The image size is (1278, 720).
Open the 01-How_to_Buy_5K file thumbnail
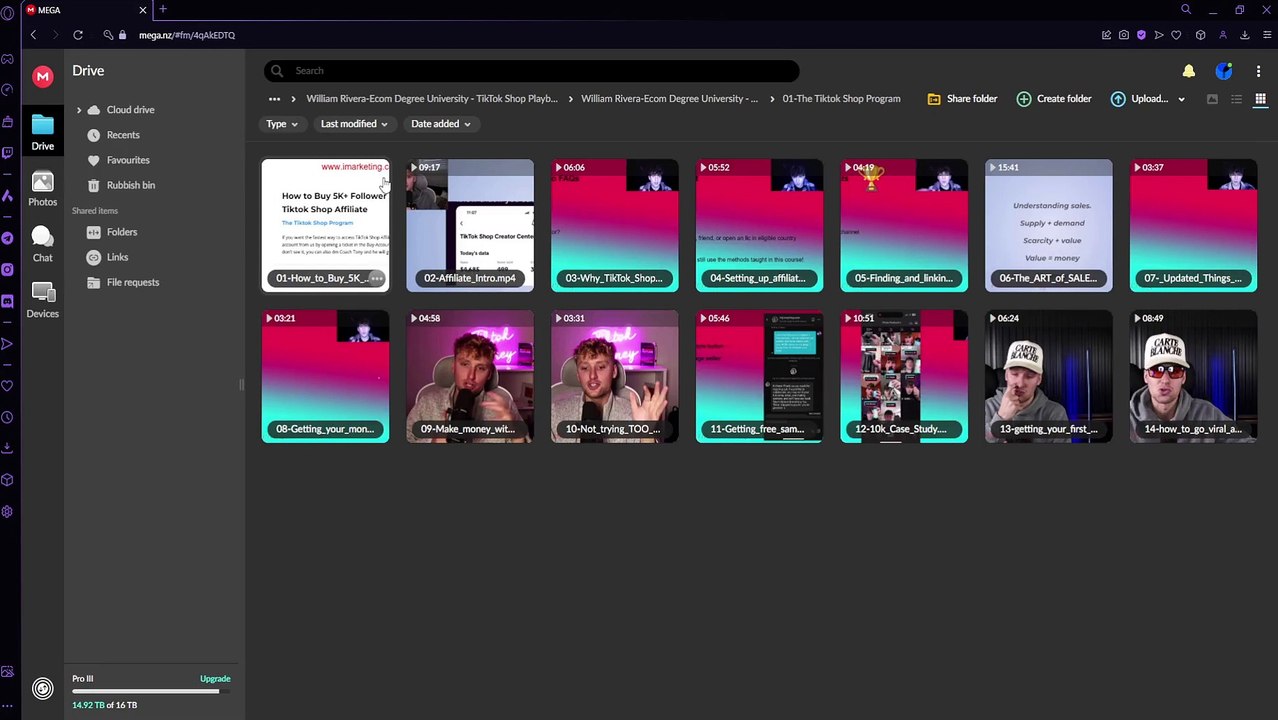[x=325, y=226]
